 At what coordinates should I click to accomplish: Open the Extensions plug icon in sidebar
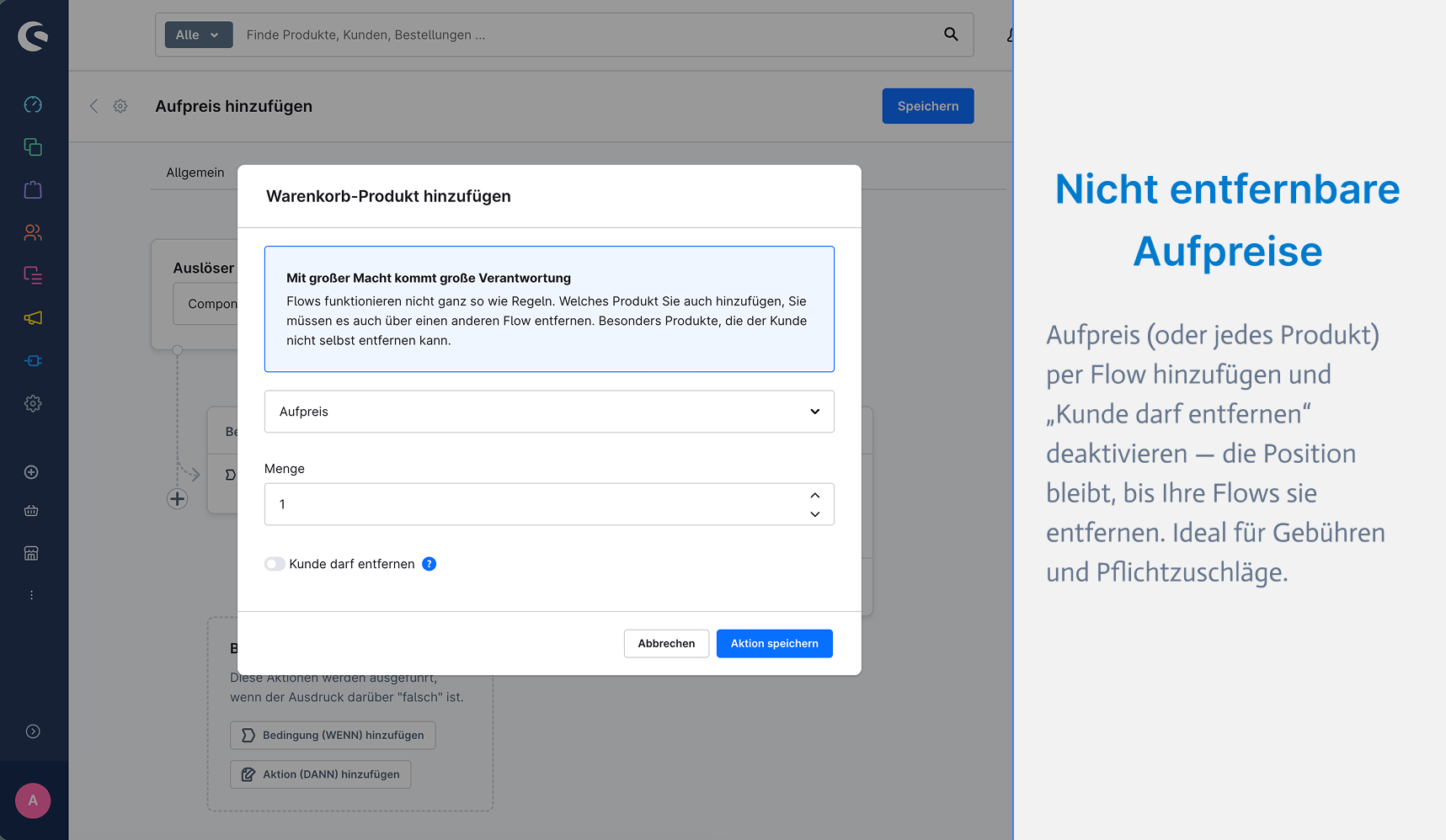[33, 360]
